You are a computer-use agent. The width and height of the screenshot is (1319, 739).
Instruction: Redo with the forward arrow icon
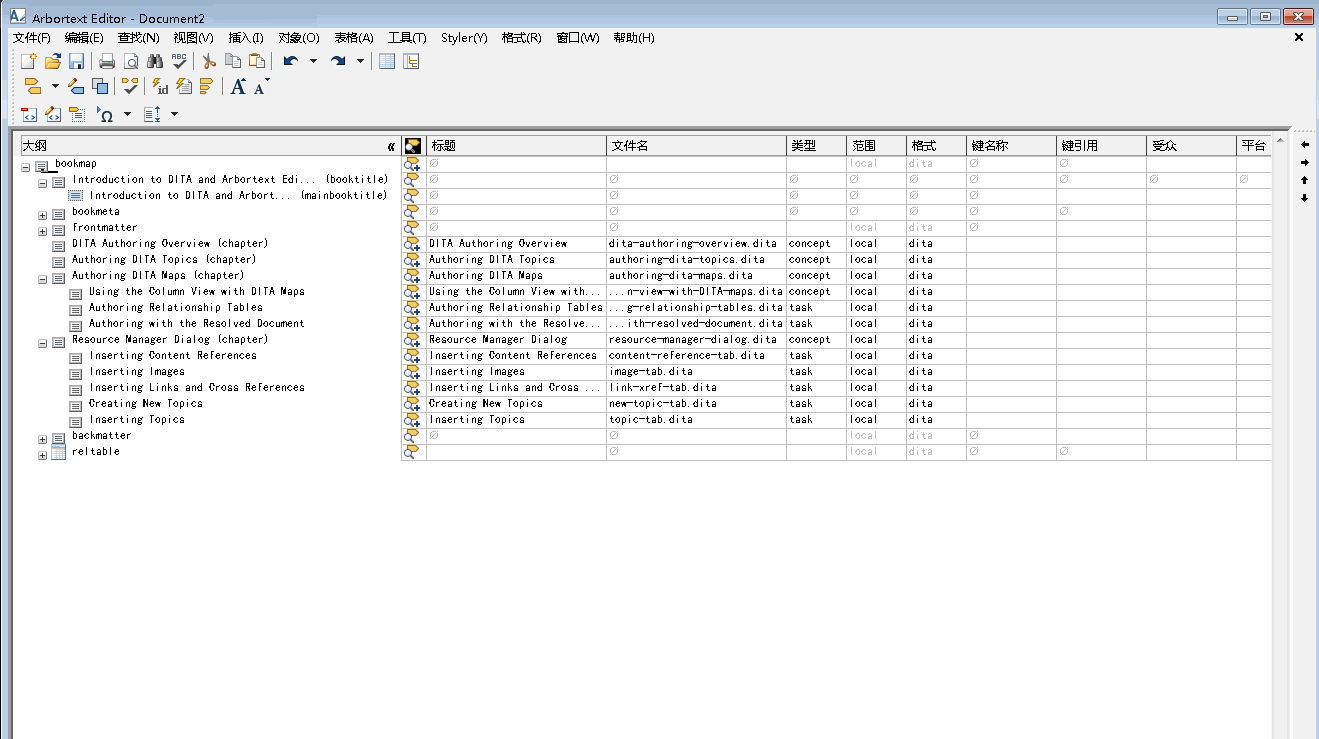click(x=338, y=61)
